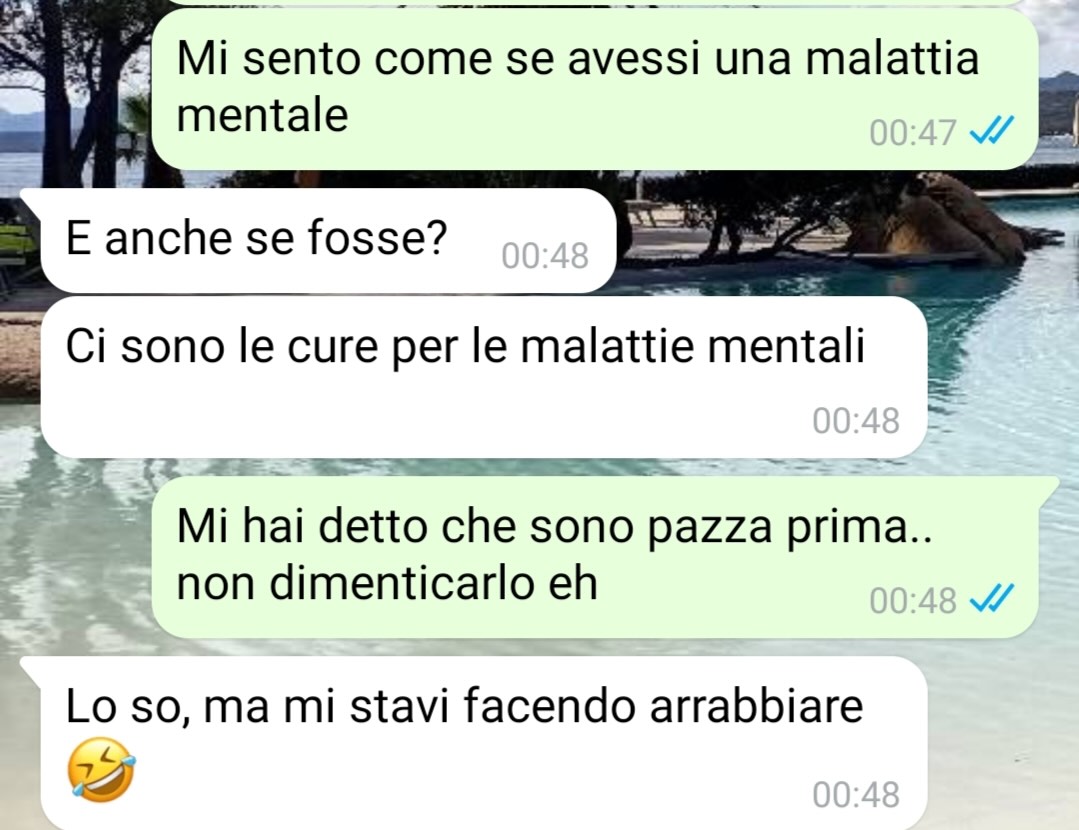The height and width of the screenshot is (830, 1079).
Task: Select the 'E anche se fosse?' message
Action: [328, 240]
